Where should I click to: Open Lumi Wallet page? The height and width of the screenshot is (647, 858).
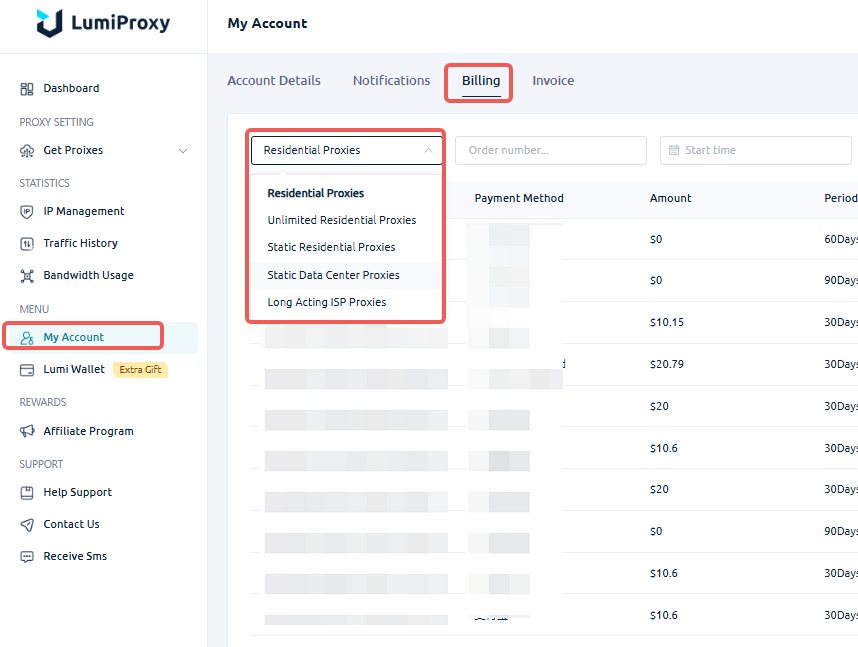pos(74,369)
